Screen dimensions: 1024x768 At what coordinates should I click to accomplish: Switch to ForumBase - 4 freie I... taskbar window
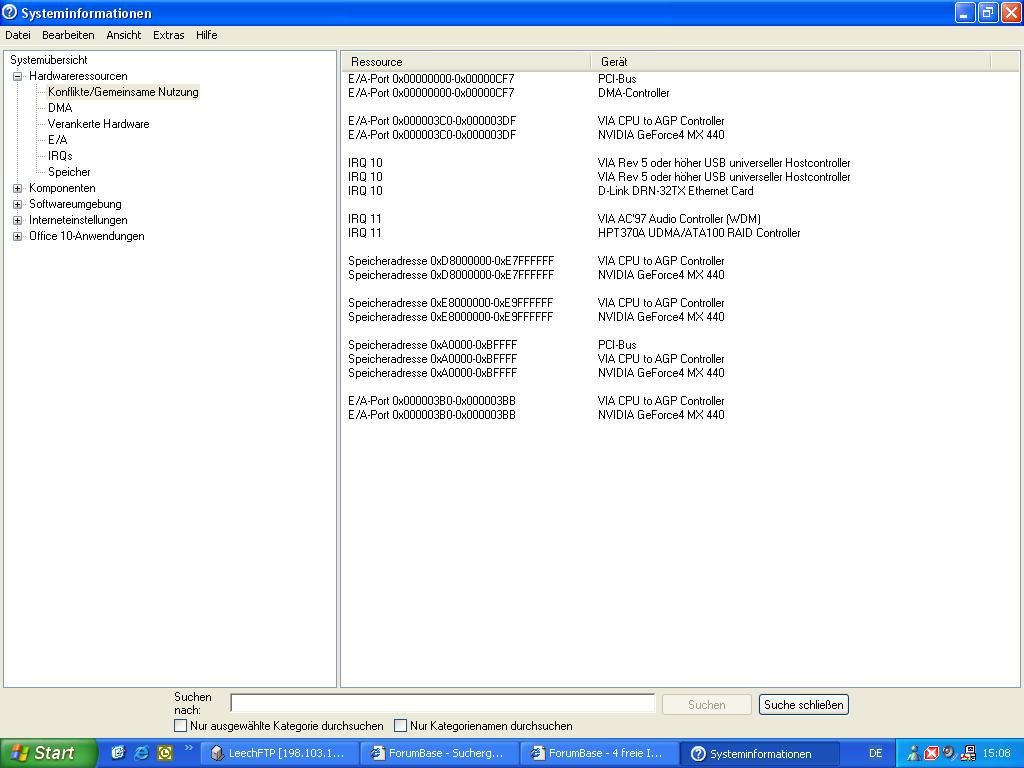coord(600,754)
